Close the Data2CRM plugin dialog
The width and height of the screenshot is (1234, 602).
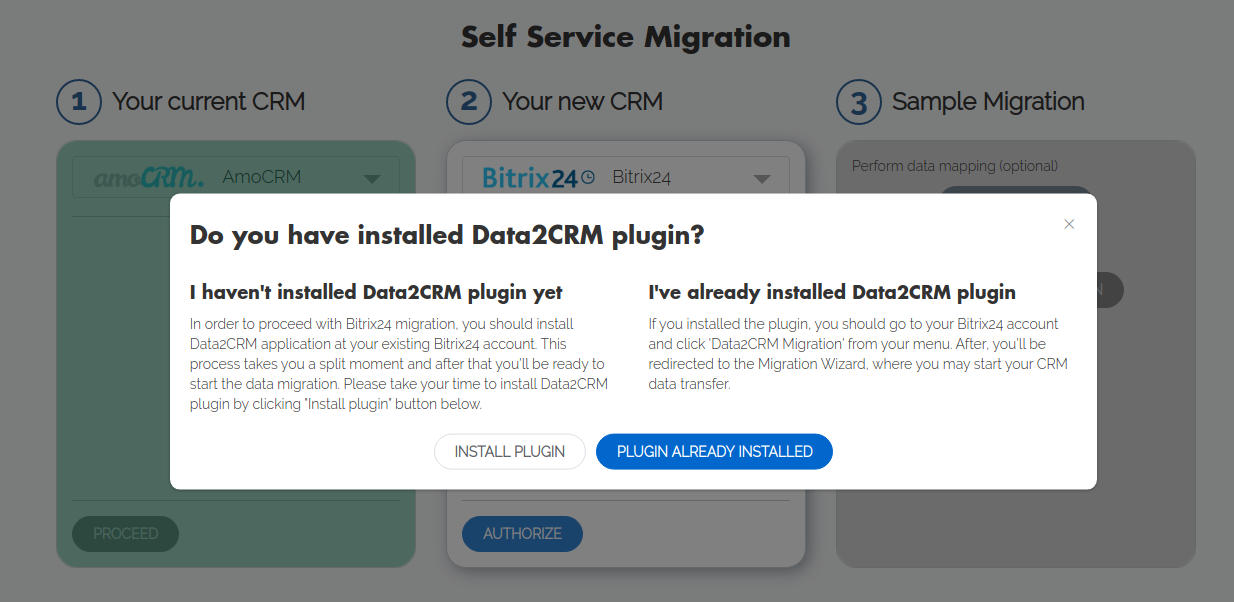[1069, 224]
